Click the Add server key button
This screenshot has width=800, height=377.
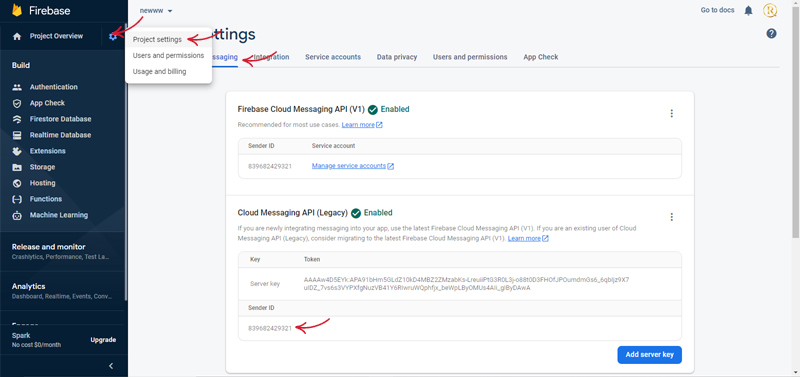pyautogui.click(x=649, y=355)
